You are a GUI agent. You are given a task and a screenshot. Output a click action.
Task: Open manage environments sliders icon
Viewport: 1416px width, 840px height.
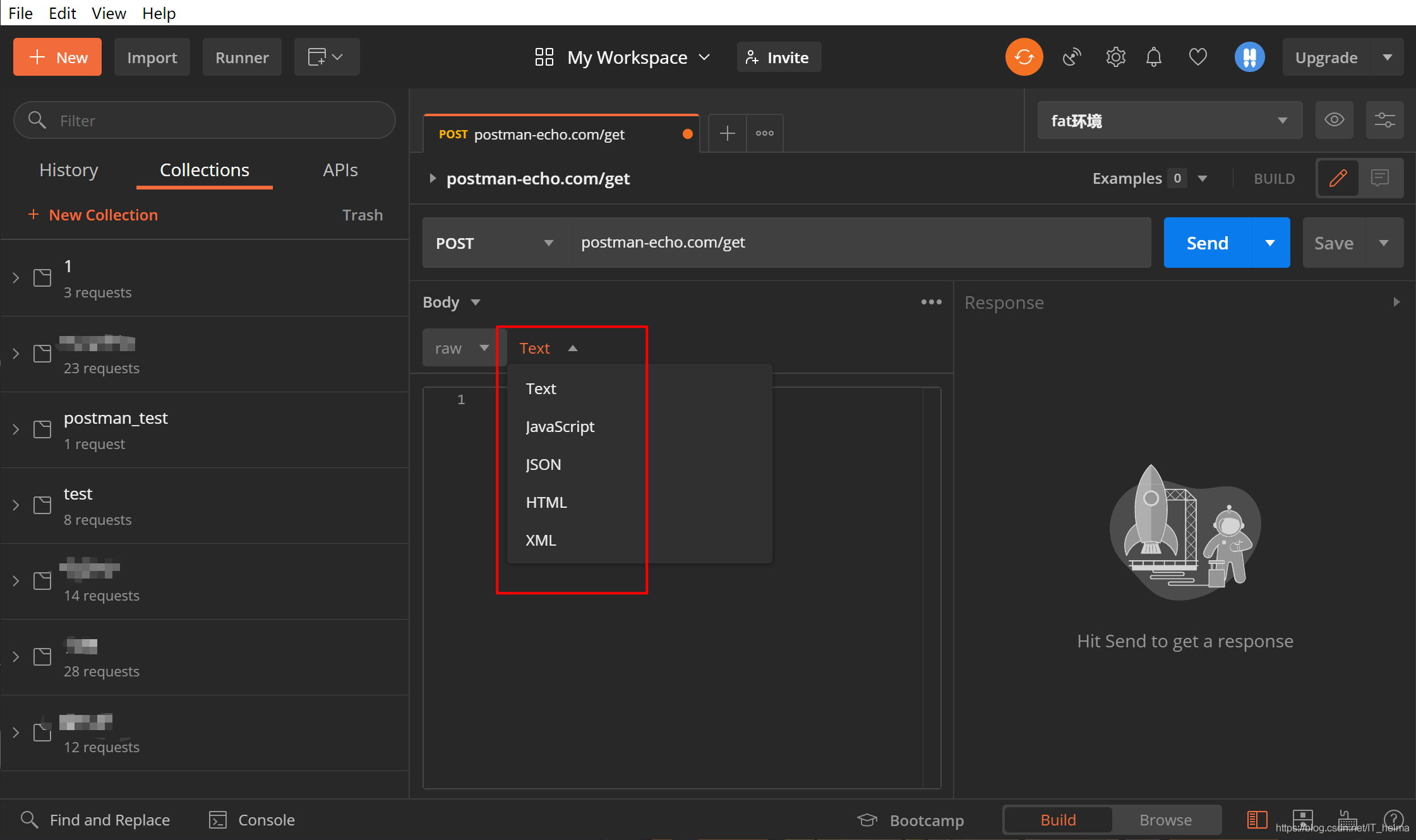tap(1384, 120)
